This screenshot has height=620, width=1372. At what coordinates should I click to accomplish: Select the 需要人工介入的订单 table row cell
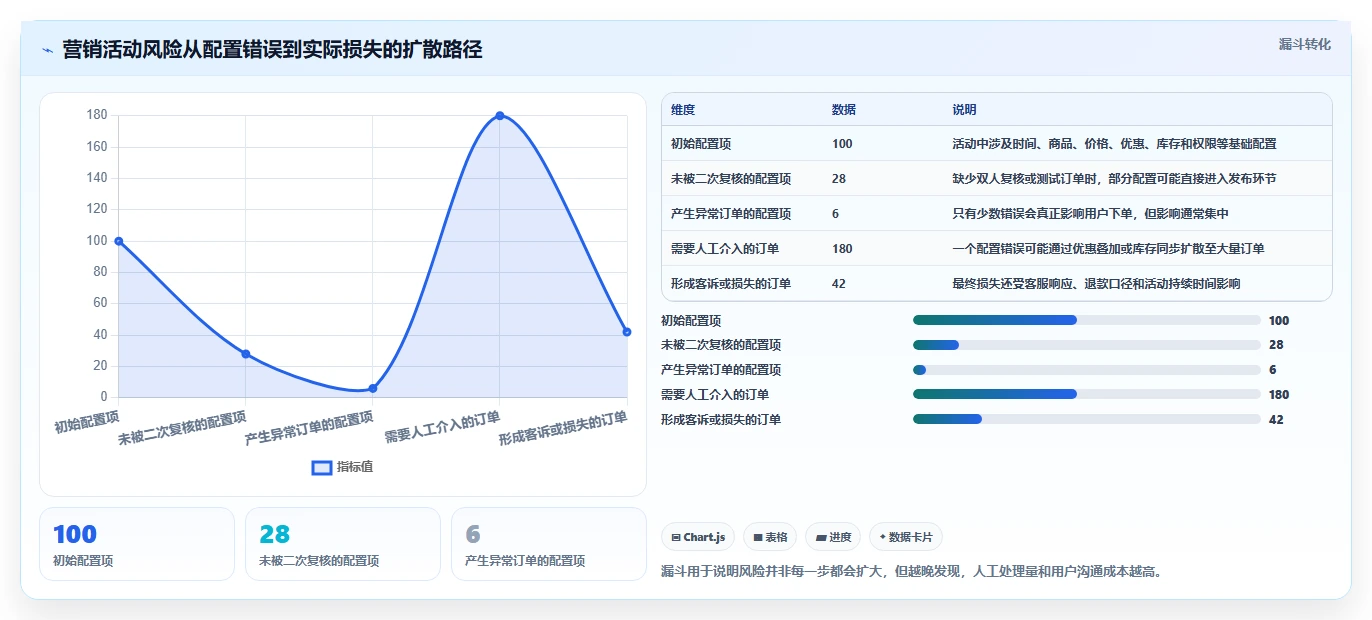pyautogui.click(x=725, y=249)
